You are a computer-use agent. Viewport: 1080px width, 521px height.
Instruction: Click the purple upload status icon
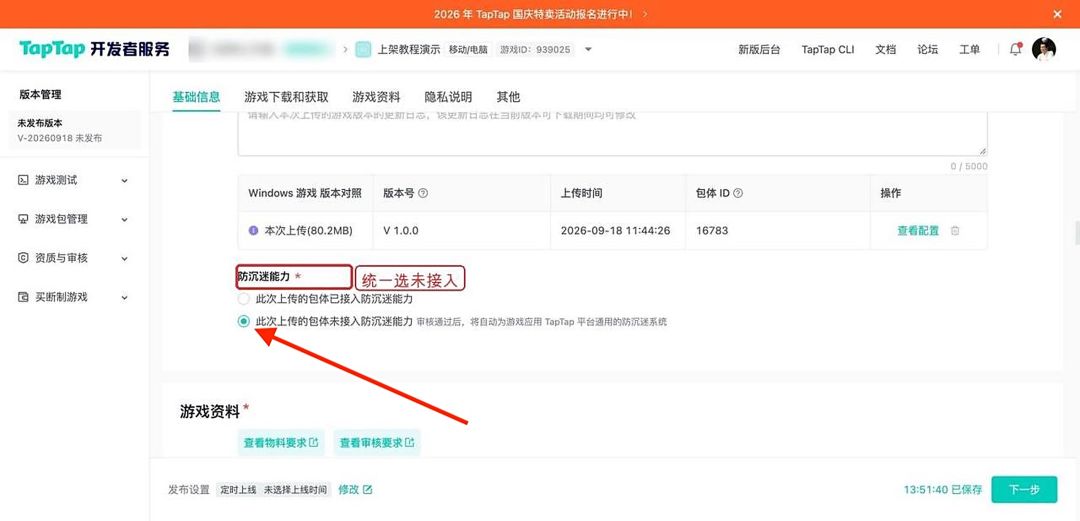(x=253, y=231)
